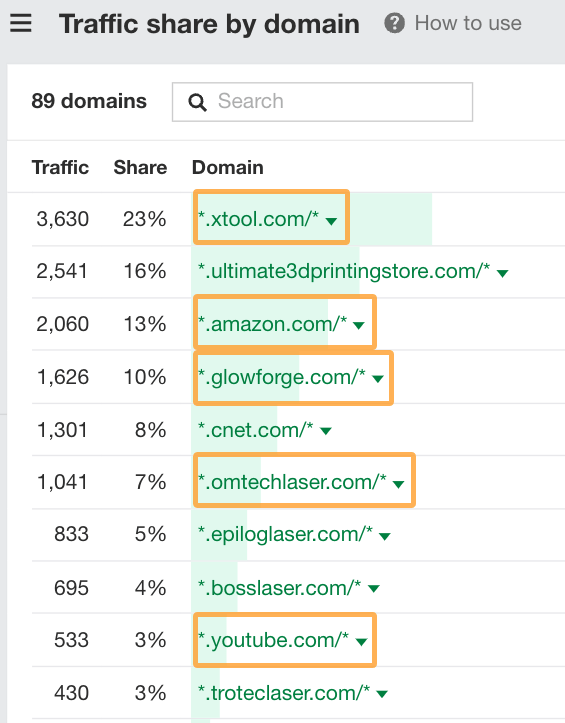The image size is (565, 723).
Task: Open the *.epiloglaser.com/* domain link
Action: [x=285, y=534]
